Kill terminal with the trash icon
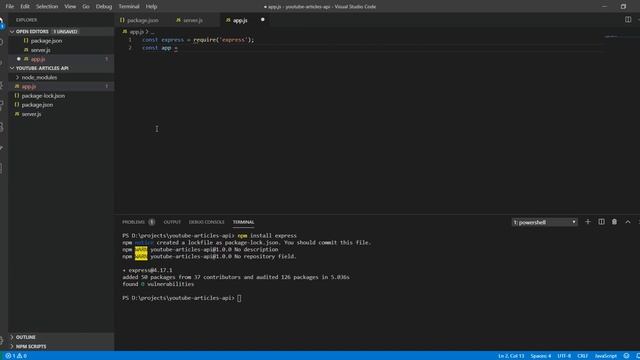The image size is (640, 360). (x=614, y=222)
